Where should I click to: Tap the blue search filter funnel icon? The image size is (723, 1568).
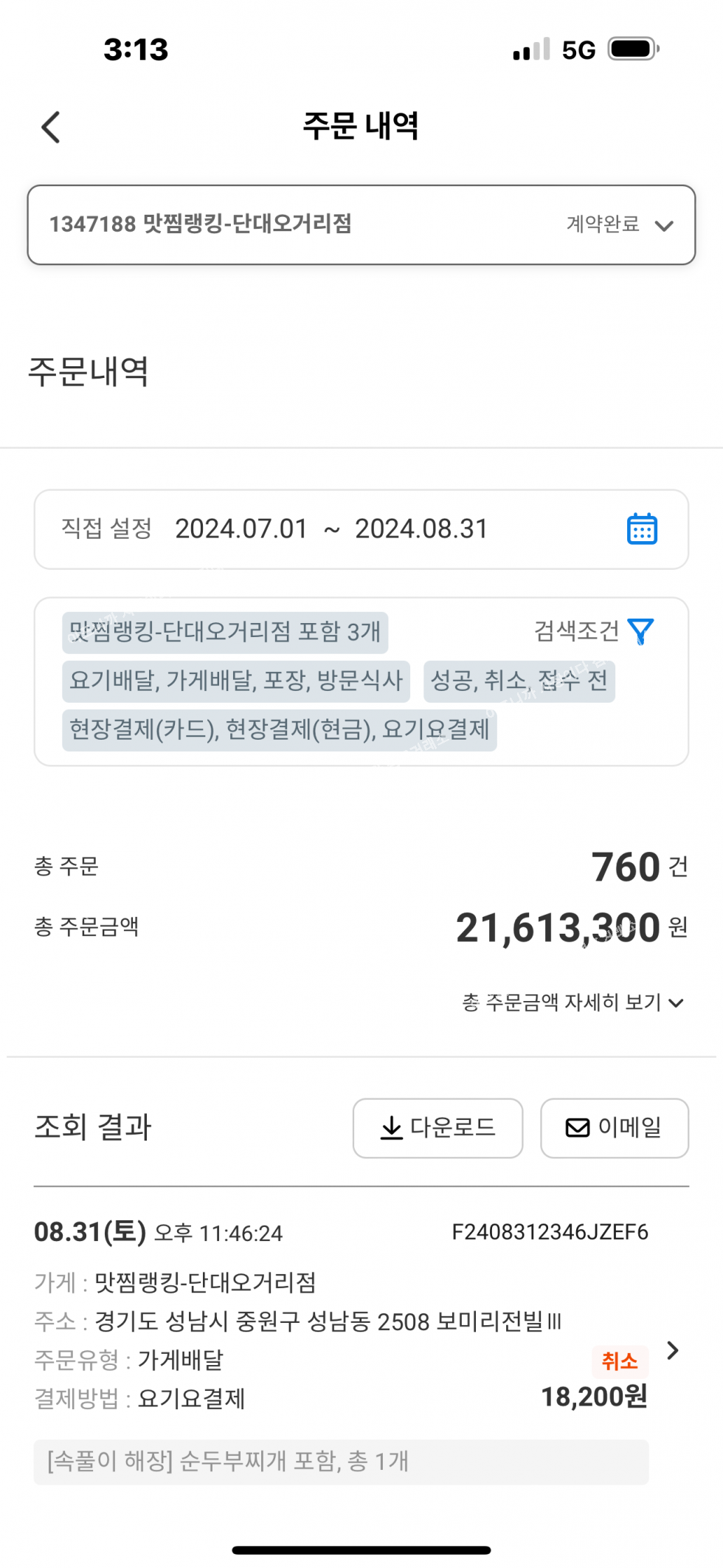tap(640, 632)
